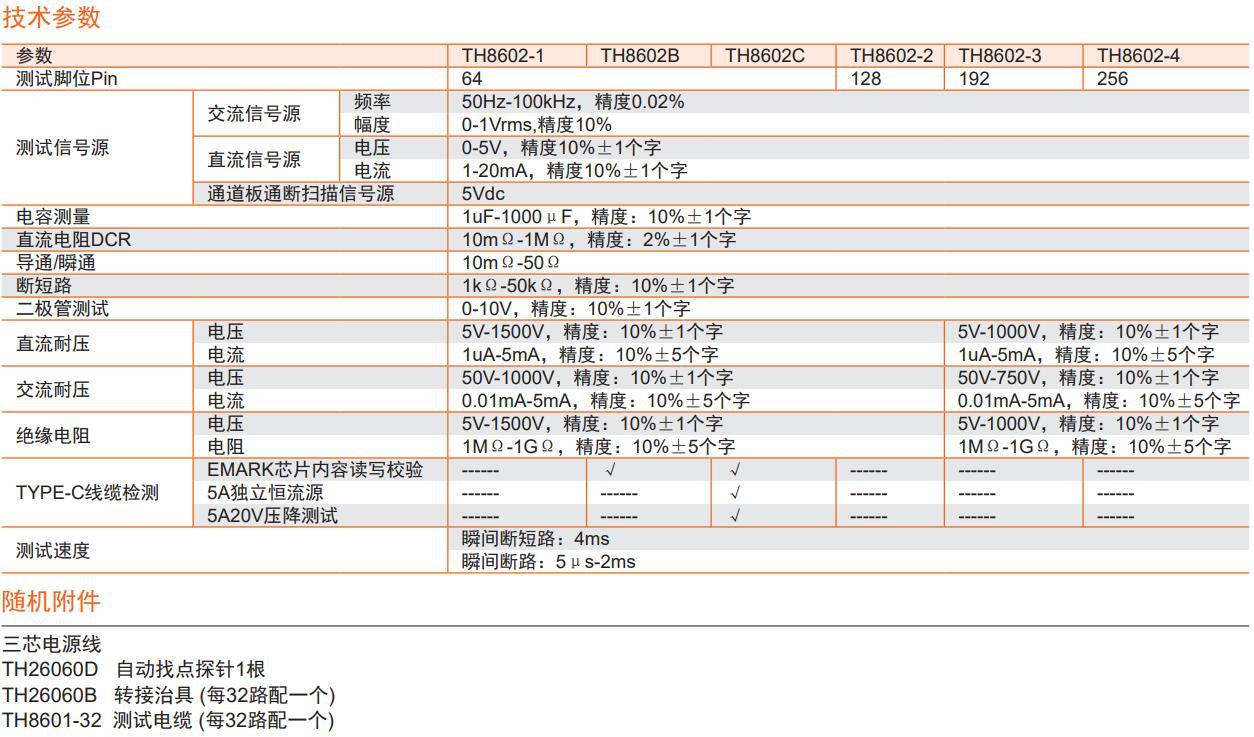Select the TH8602-1 column header

502,56
